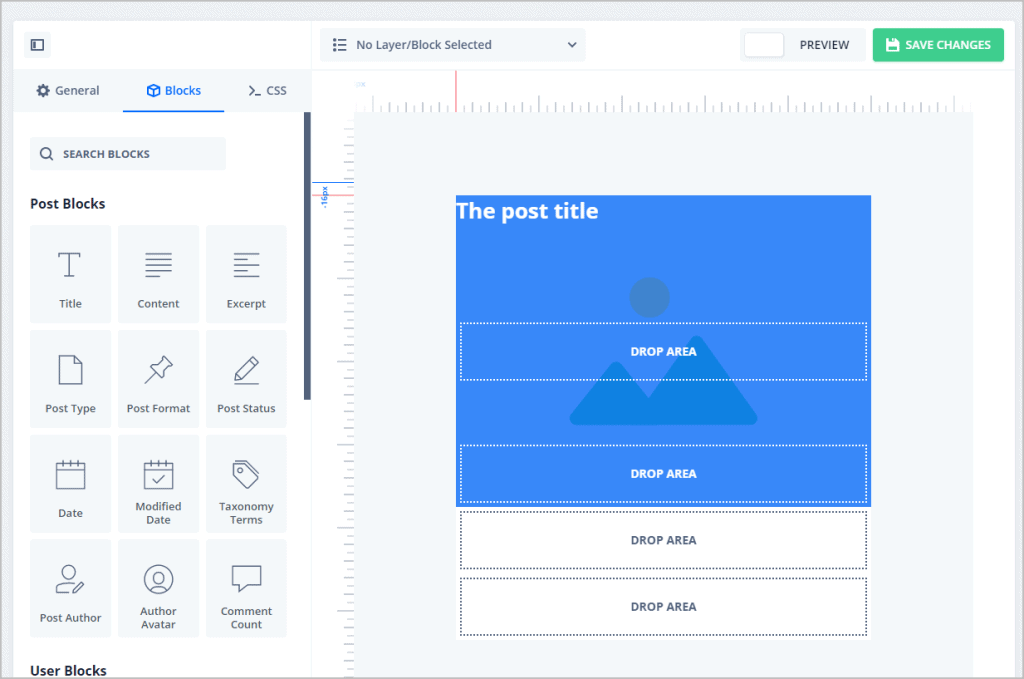Click the post title text on canvas
The height and width of the screenshot is (679, 1024).
[527, 211]
